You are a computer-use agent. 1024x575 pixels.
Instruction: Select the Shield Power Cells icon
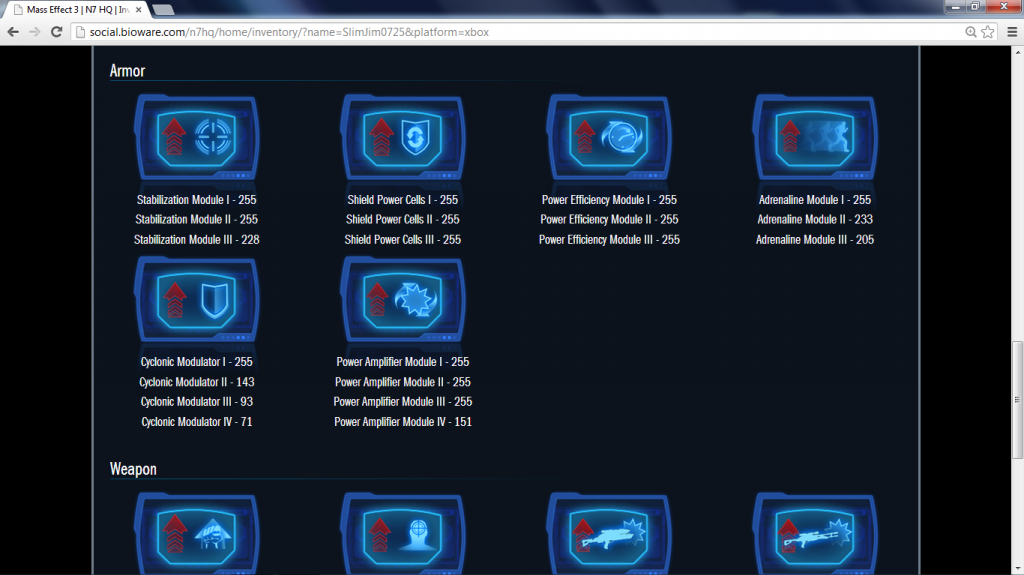(x=402, y=137)
